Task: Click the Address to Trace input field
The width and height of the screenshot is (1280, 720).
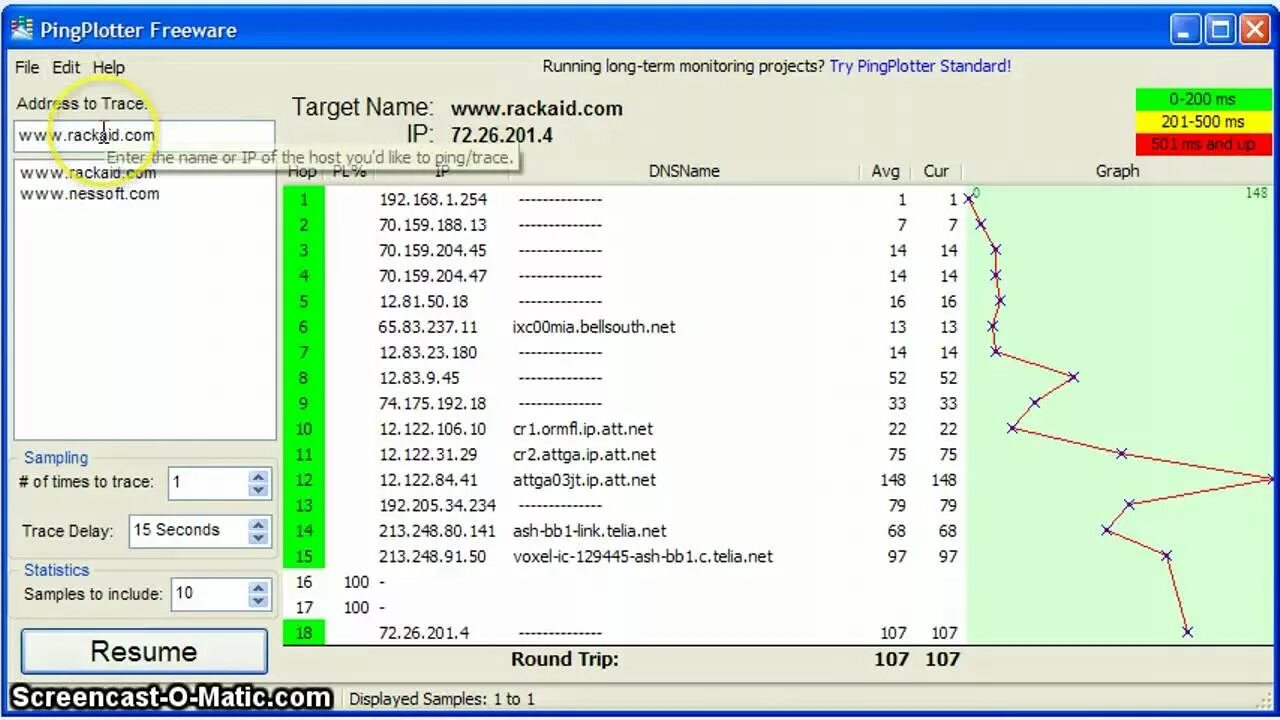Action: [x=144, y=135]
